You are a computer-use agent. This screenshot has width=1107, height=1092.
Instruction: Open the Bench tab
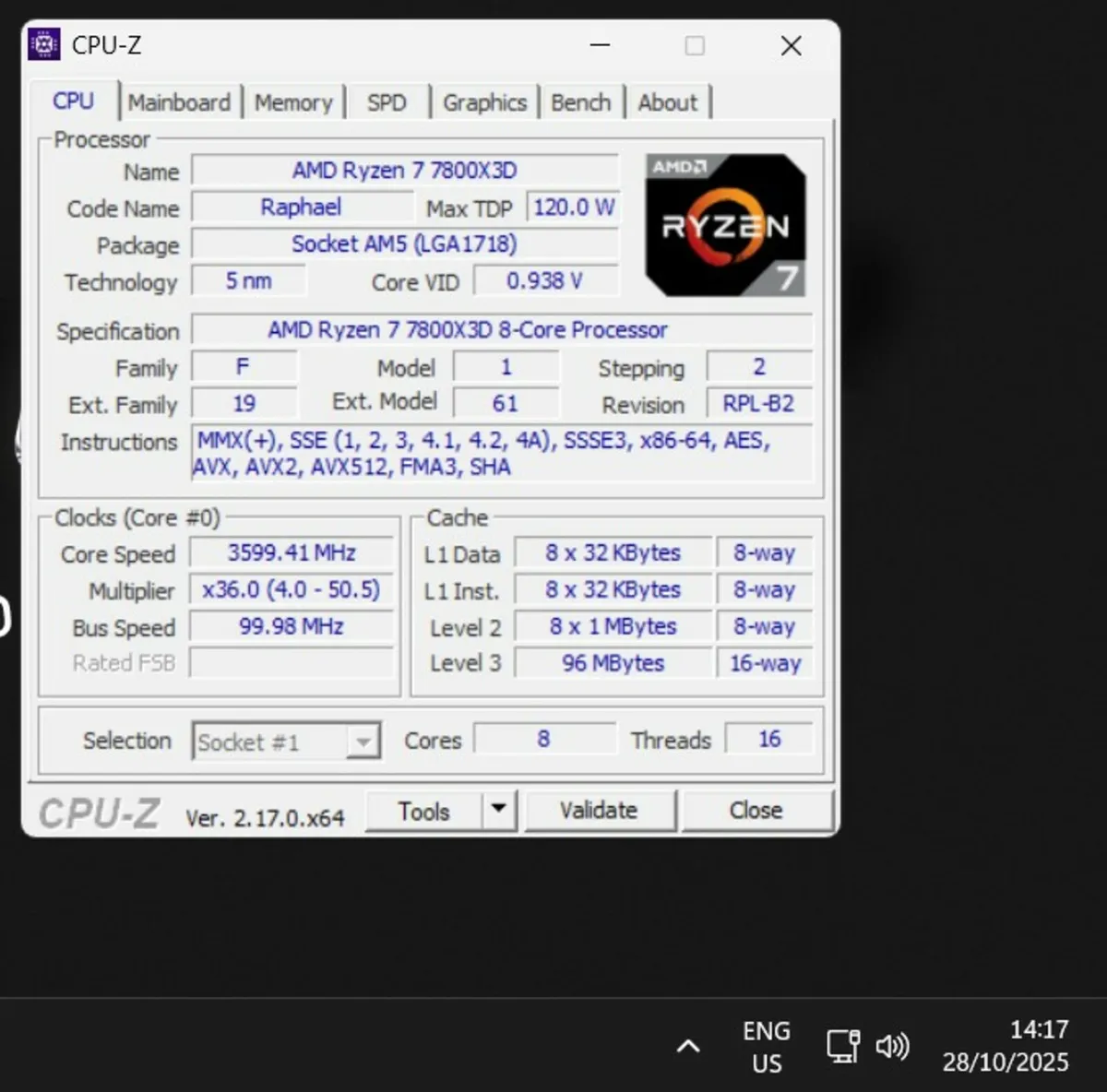point(581,101)
